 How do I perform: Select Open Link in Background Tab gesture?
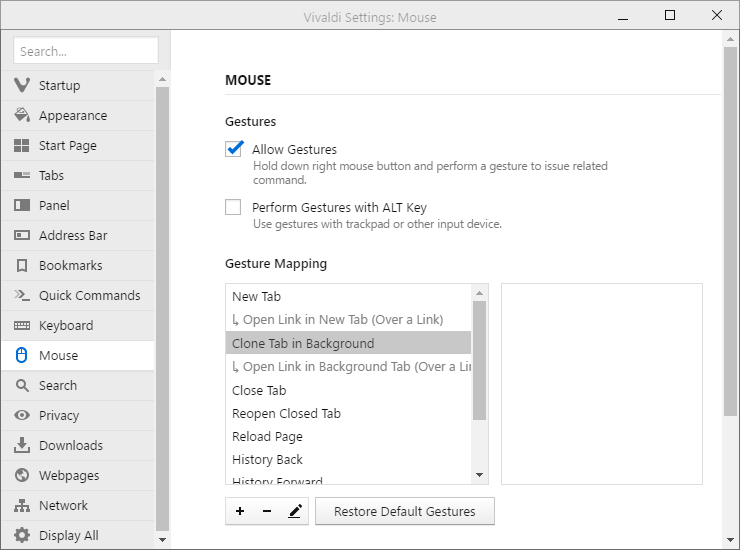348,367
